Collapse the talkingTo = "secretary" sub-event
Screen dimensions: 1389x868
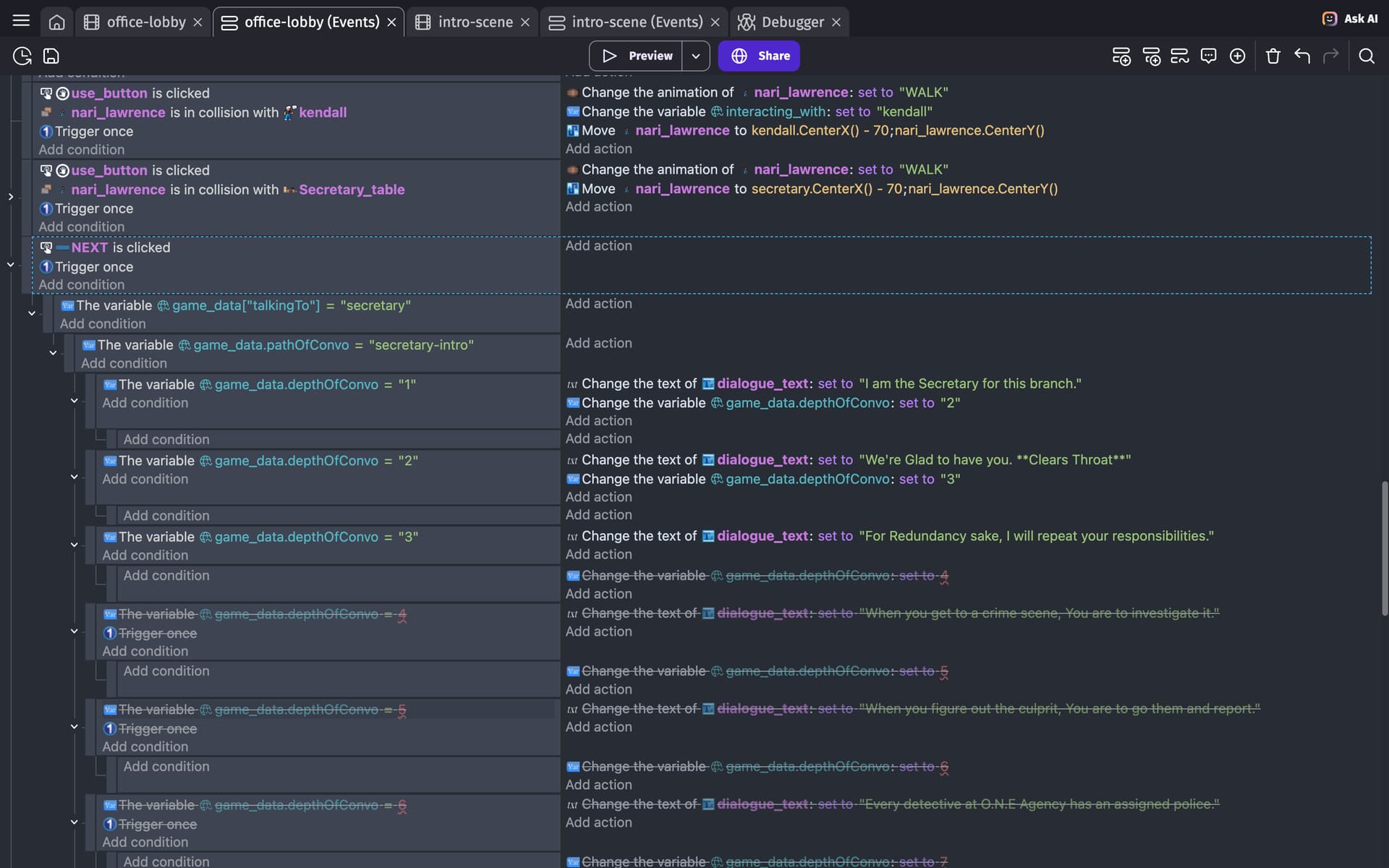click(x=32, y=313)
